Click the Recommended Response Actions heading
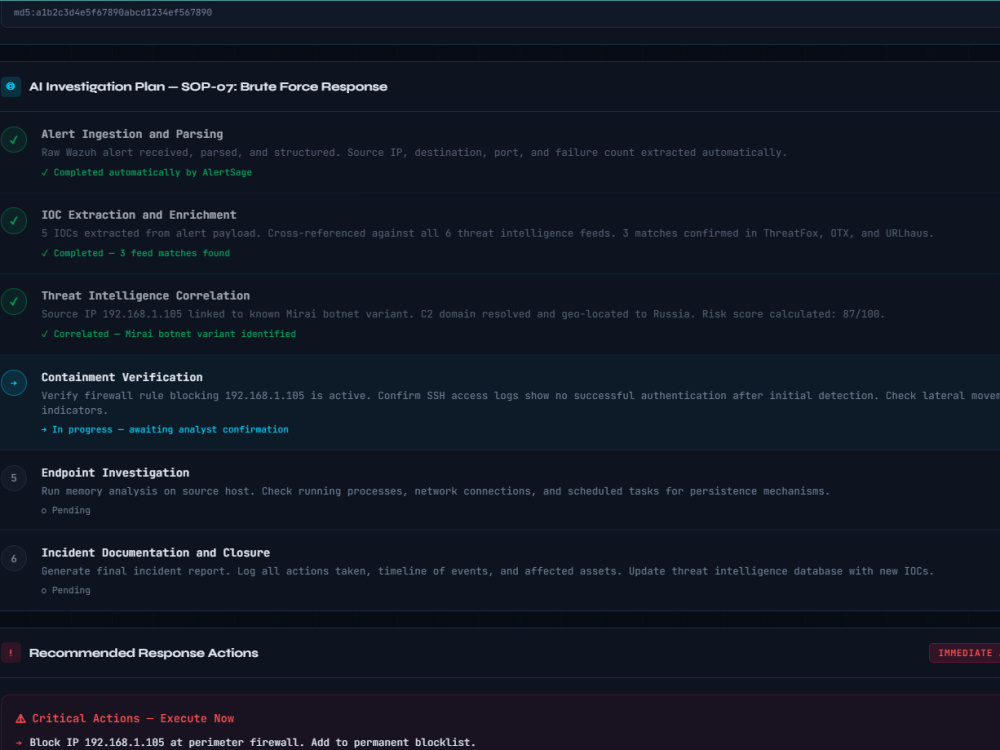1000x750 pixels. point(143,653)
